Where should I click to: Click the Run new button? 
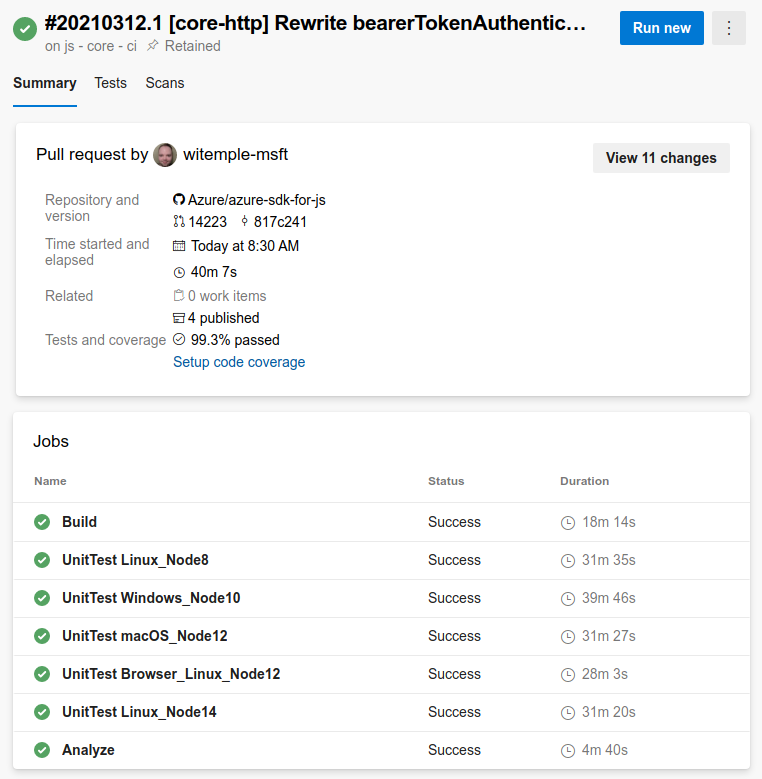pyautogui.click(x=662, y=28)
